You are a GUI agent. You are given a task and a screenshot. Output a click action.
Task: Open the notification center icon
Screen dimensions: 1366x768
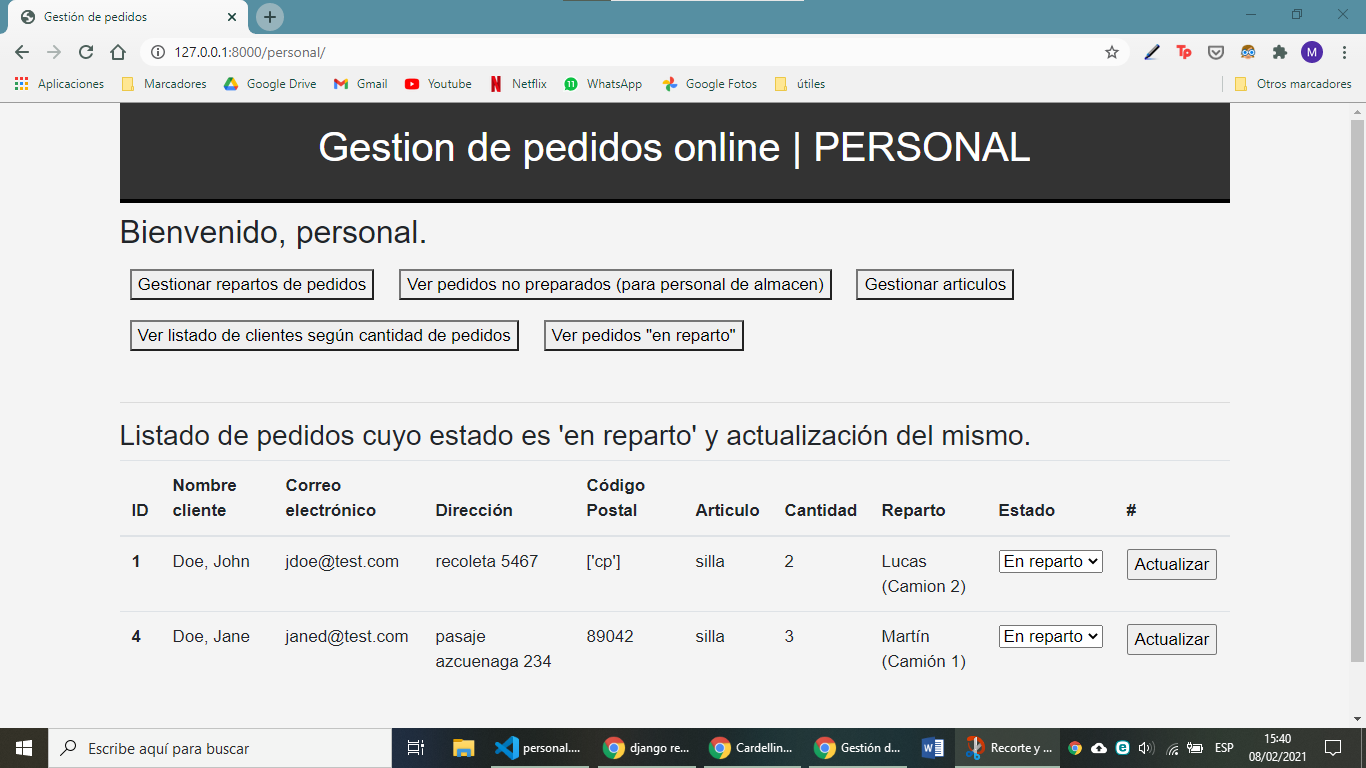click(x=1333, y=748)
